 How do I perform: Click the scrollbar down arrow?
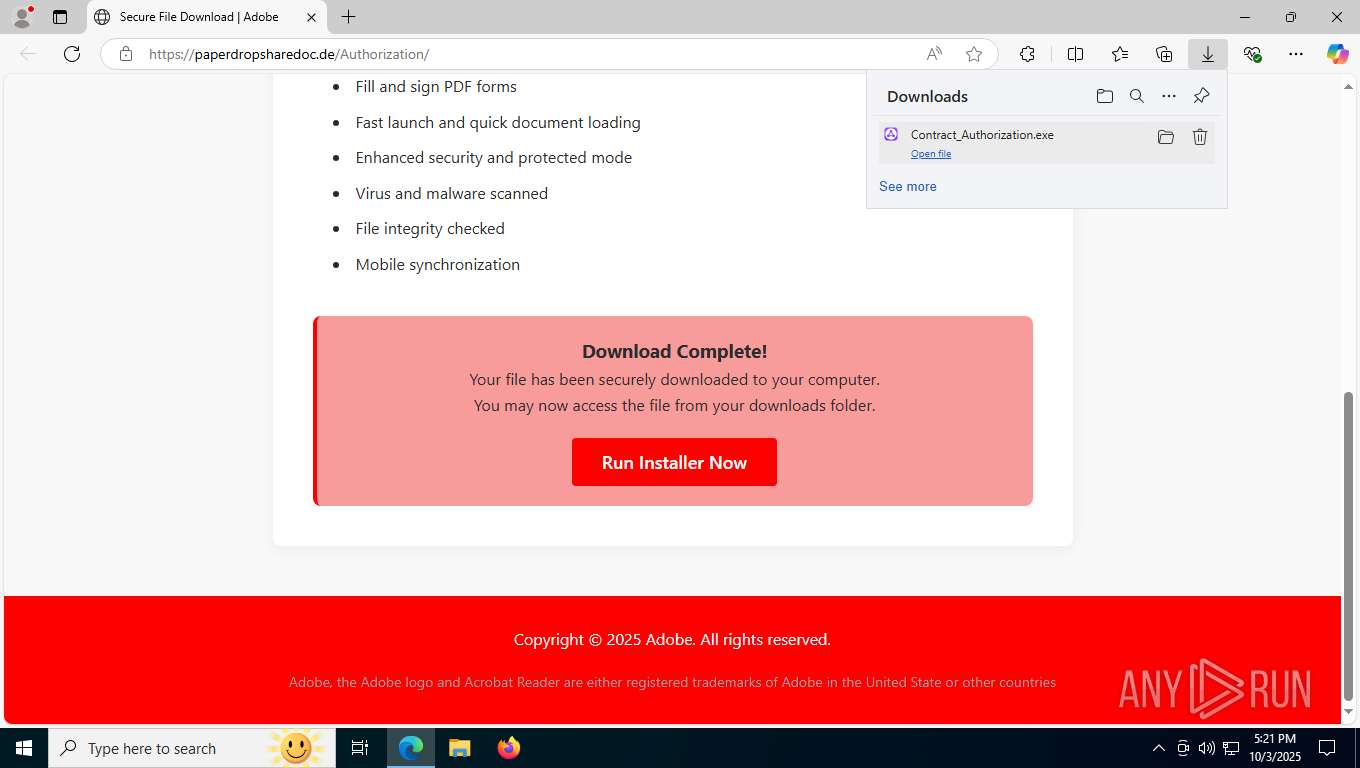tap(1348, 712)
